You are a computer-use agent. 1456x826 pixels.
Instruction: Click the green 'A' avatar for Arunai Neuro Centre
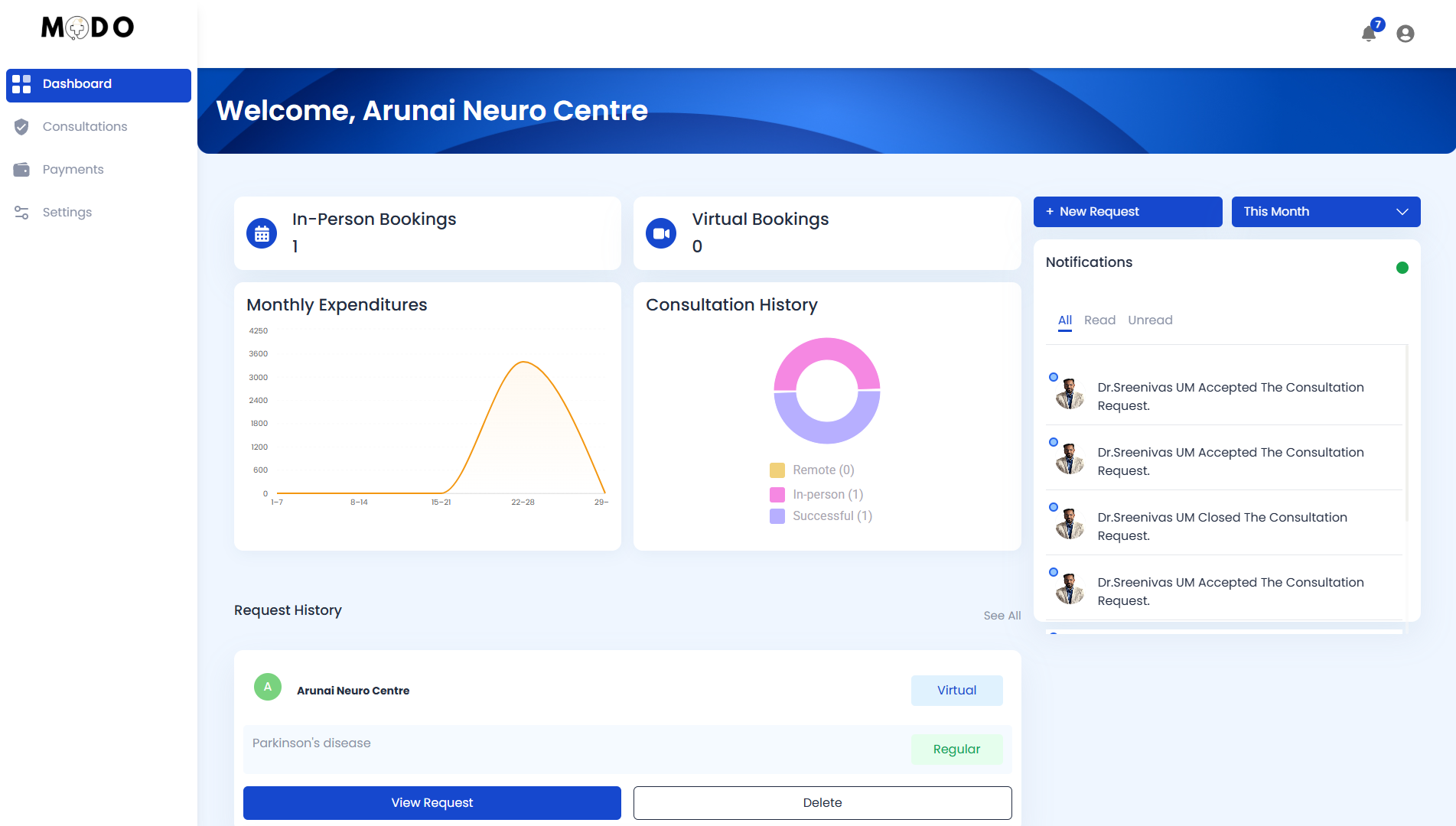(268, 687)
